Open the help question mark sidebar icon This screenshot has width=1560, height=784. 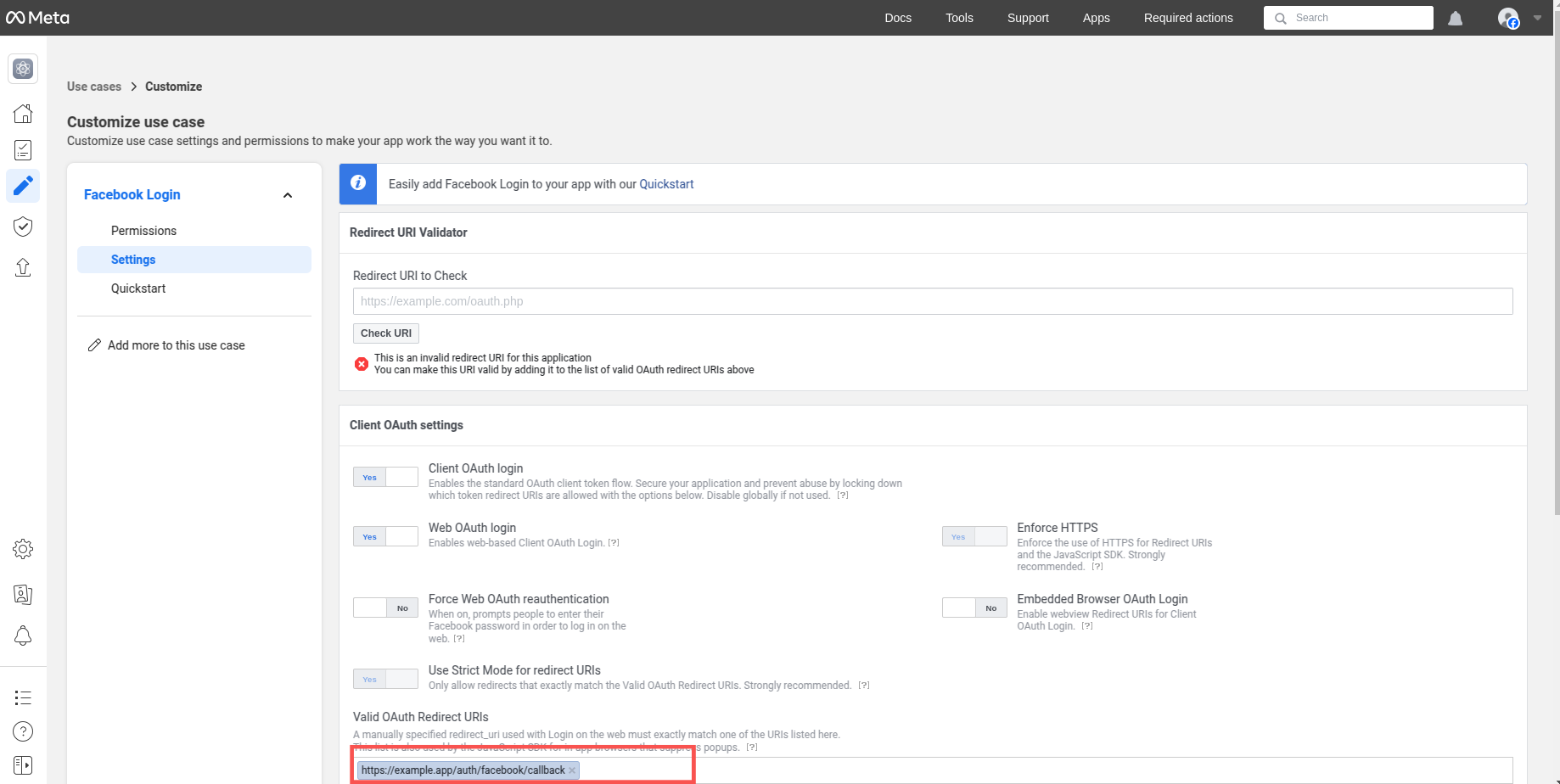tap(23, 731)
